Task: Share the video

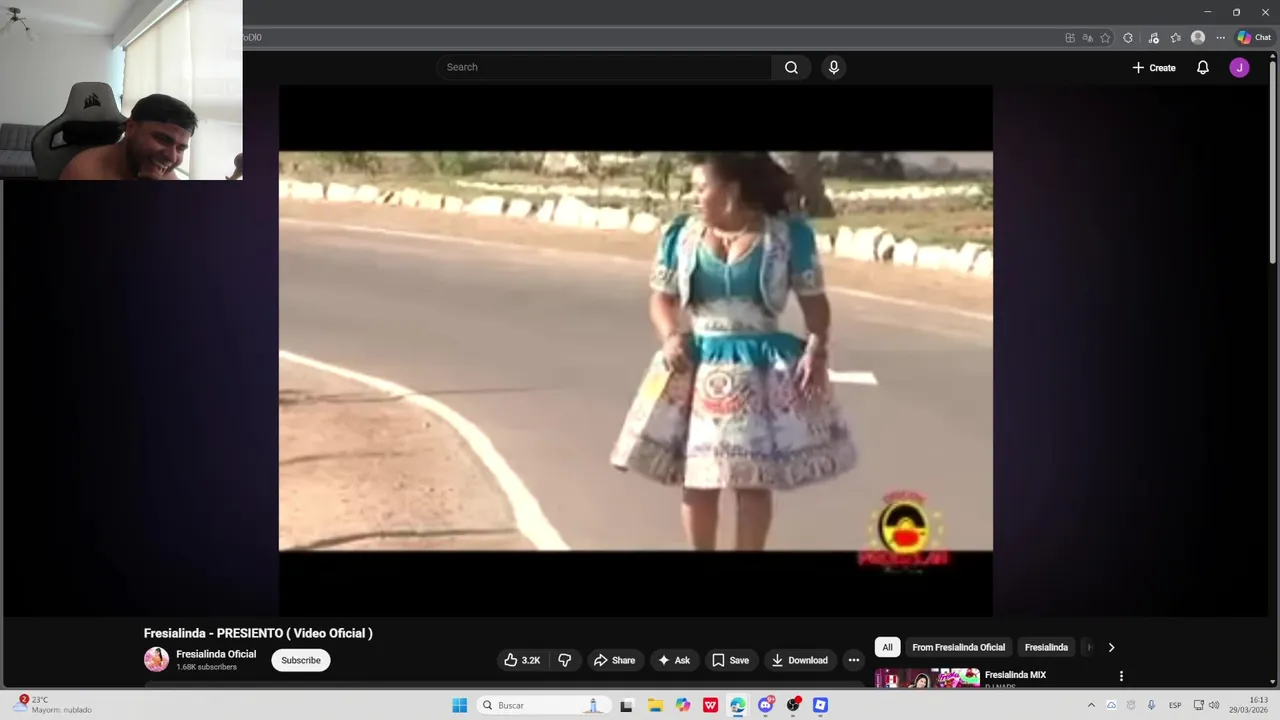Action: click(x=614, y=660)
